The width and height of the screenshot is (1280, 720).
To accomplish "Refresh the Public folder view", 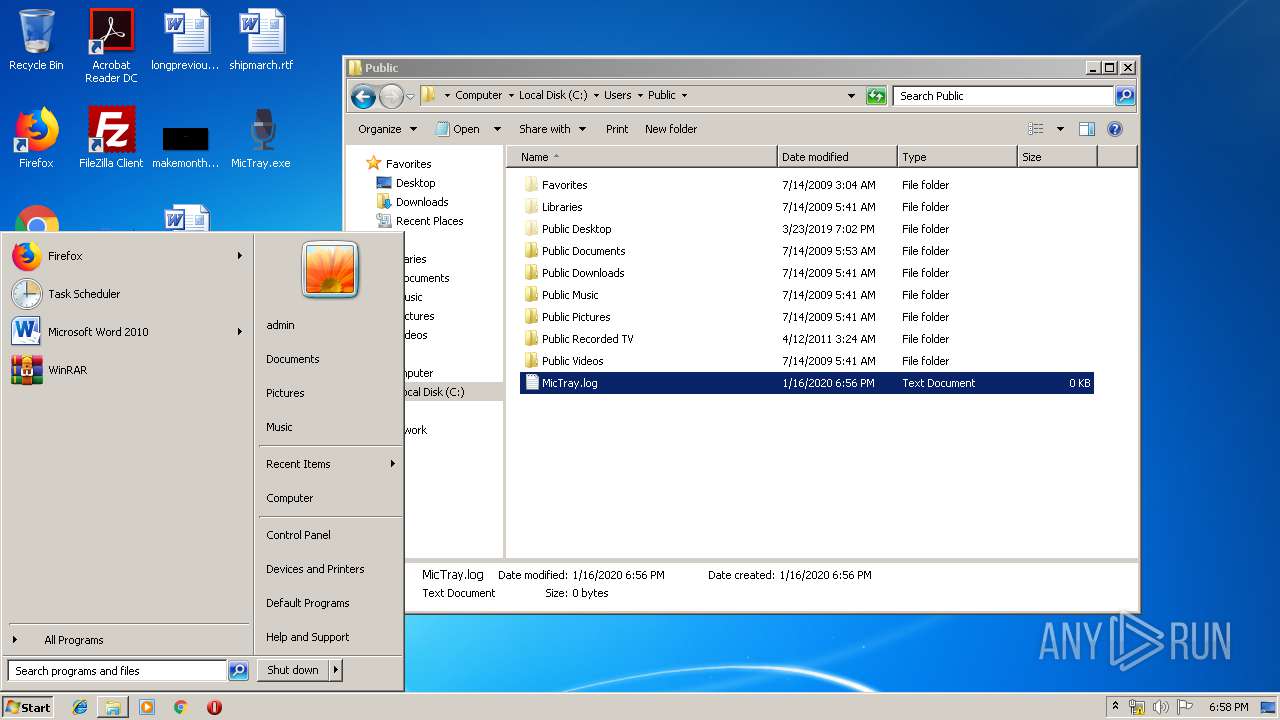I will point(876,96).
